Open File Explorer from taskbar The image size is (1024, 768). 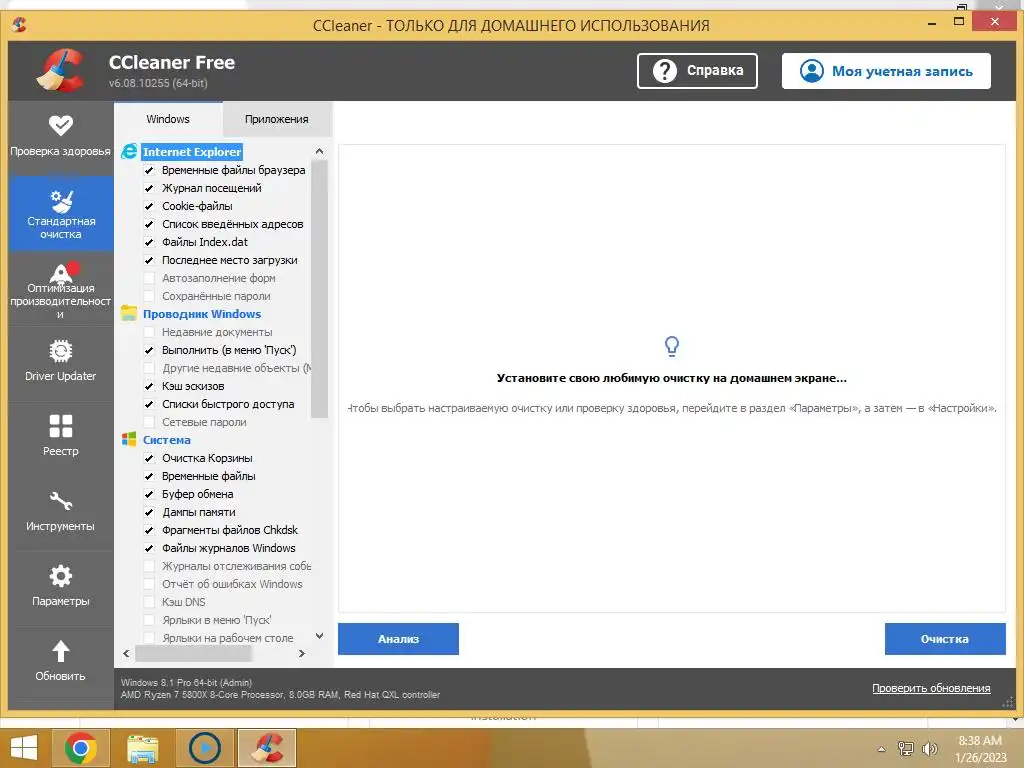pyautogui.click(x=143, y=748)
